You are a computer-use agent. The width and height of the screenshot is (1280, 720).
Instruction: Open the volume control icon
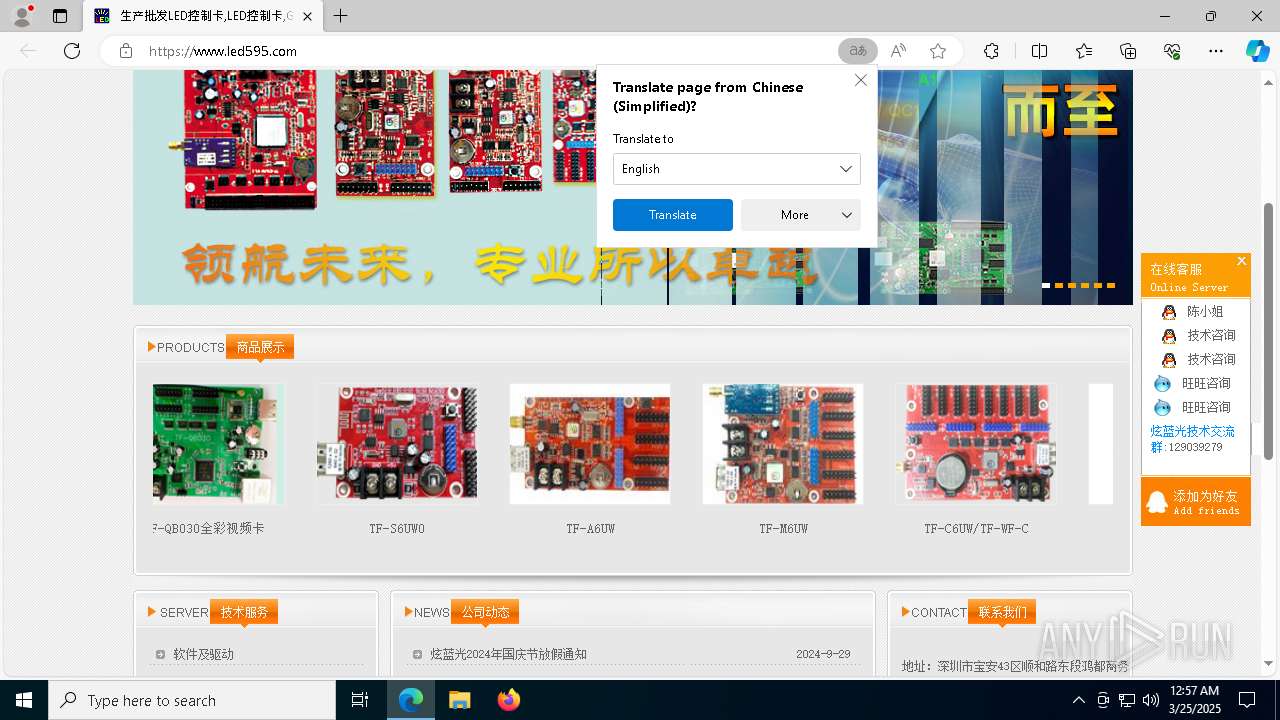point(1151,700)
